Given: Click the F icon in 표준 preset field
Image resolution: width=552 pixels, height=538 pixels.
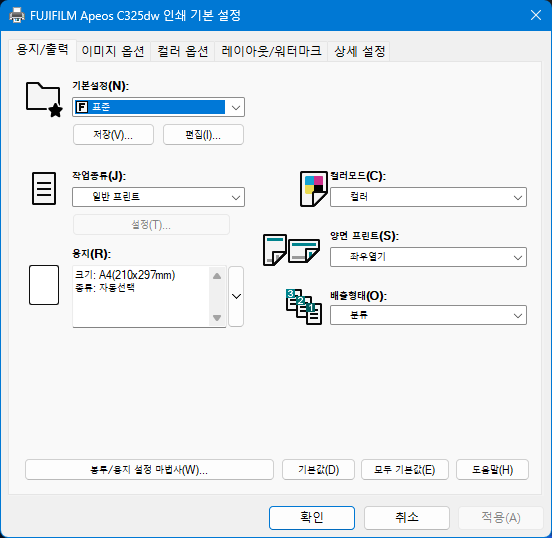Looking at the screenshot, I should click(82, 107).
